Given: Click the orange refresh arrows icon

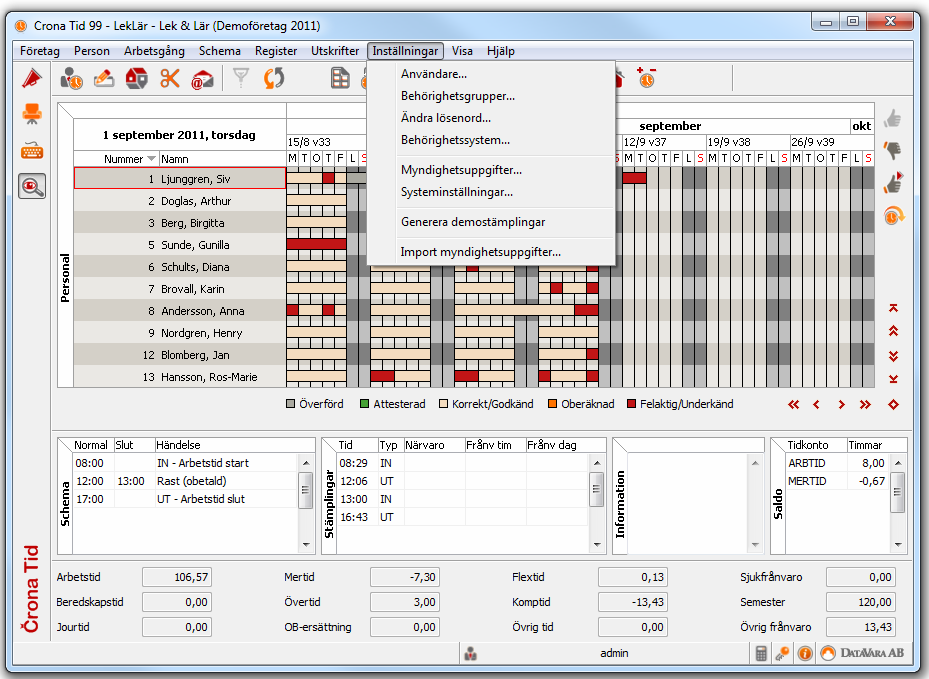Looking at the screenshot, I should tap(274, 78).
